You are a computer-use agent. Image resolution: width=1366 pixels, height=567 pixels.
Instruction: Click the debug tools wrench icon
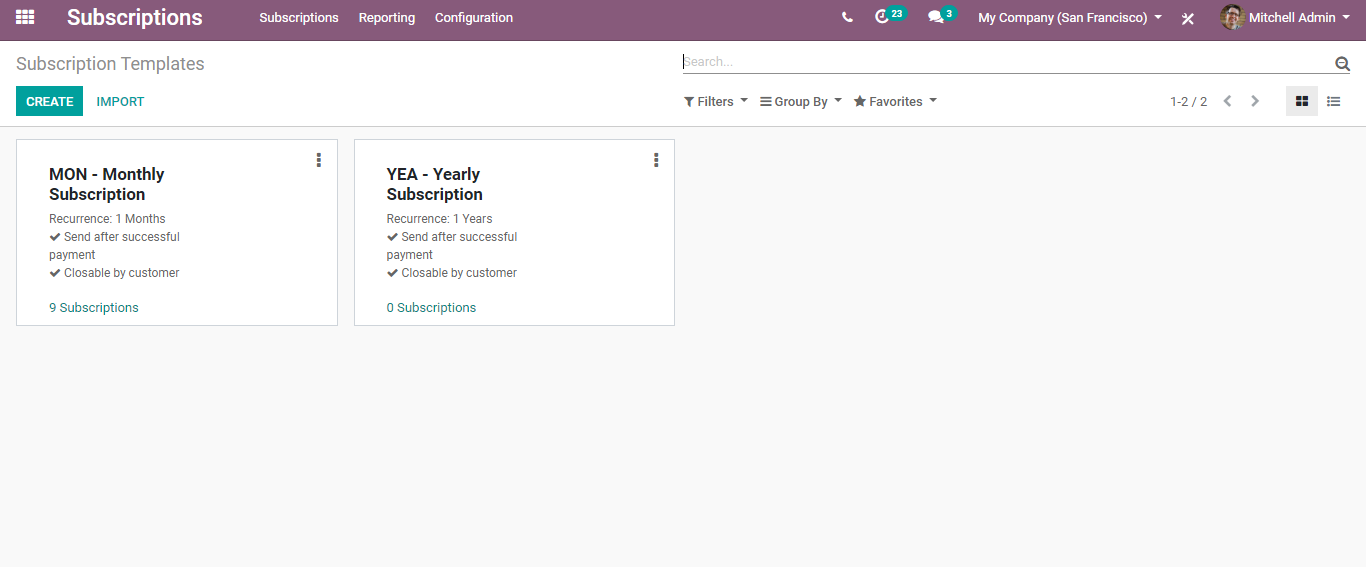coord(1187,18)
